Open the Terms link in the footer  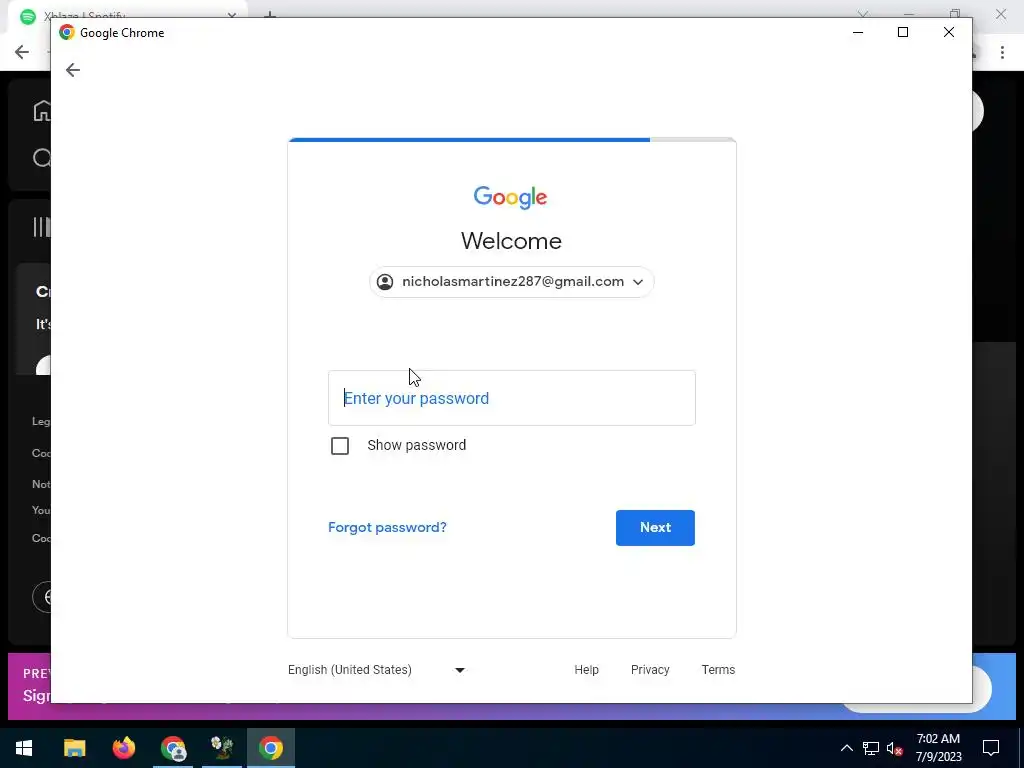(718, 669)
